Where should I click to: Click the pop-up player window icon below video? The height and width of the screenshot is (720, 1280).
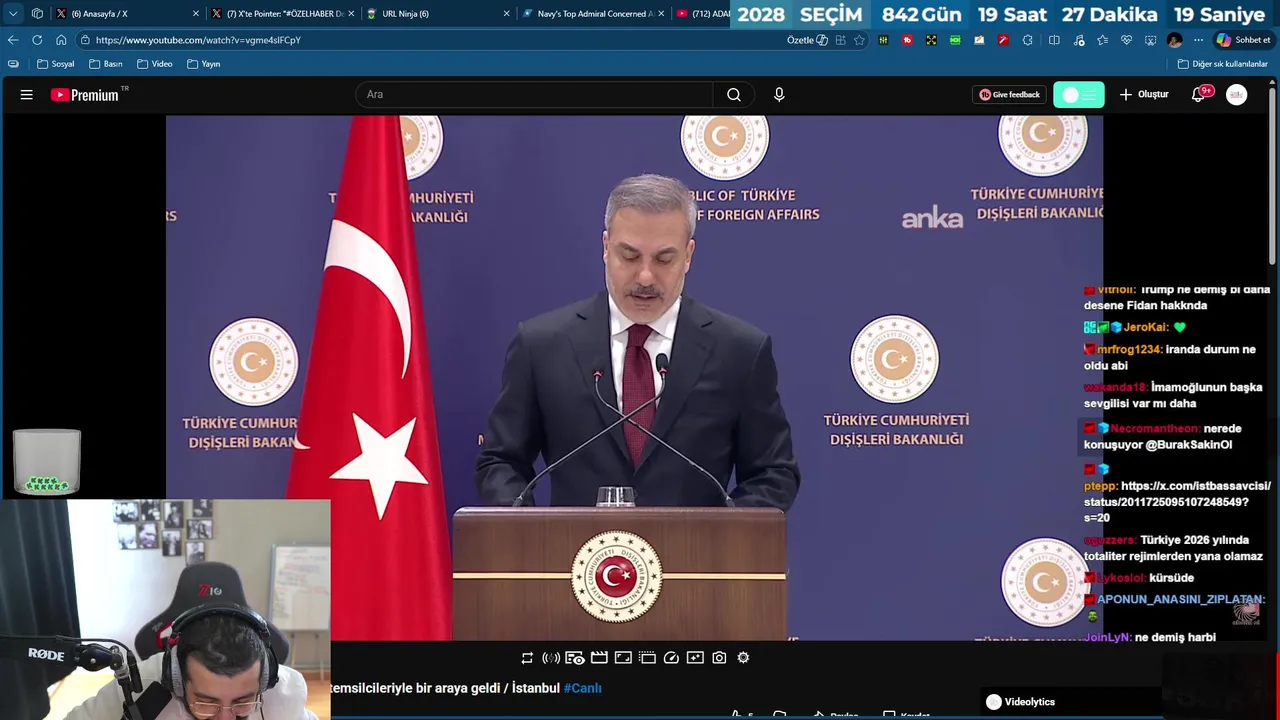point(647,658)
